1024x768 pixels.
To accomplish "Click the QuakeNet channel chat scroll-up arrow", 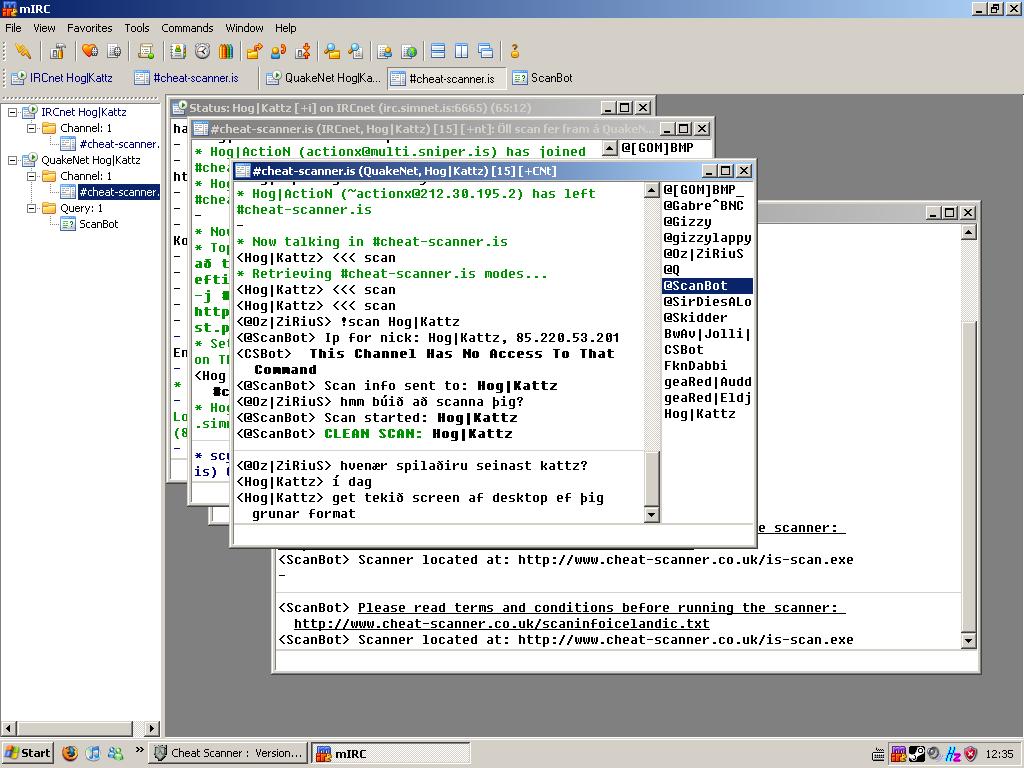I will (x=652, y=190).
